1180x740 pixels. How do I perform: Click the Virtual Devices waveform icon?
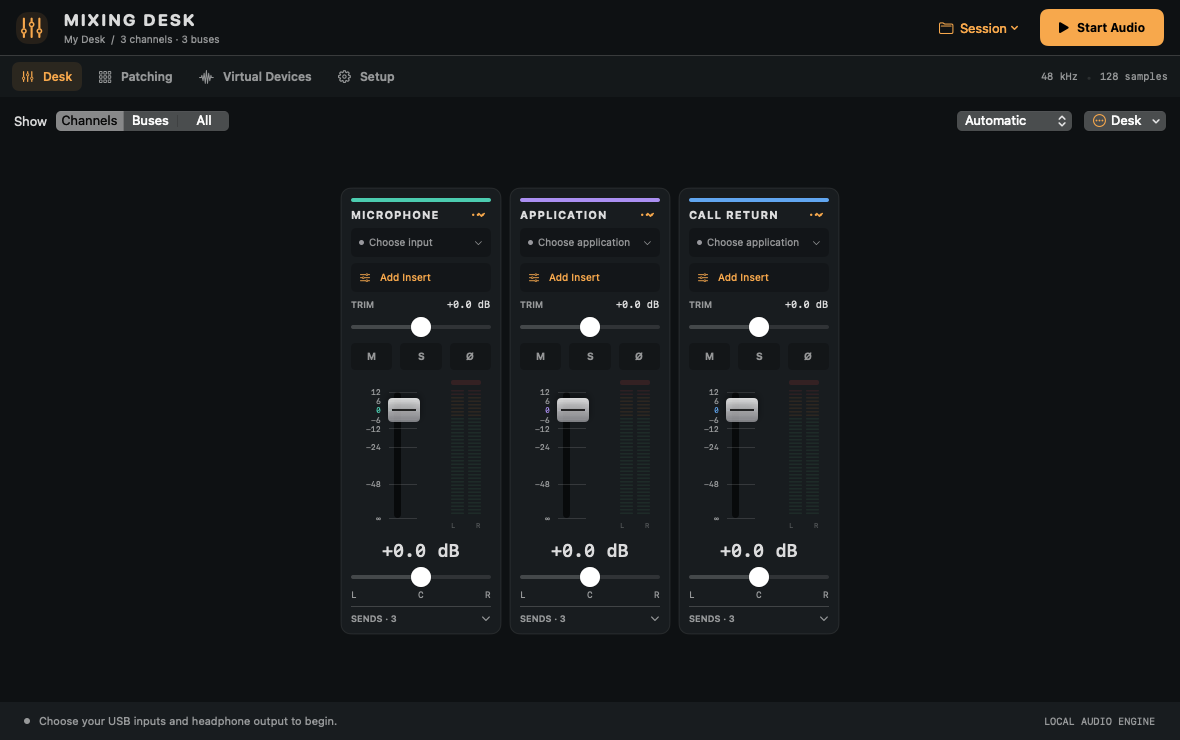(x=206, y=77)
